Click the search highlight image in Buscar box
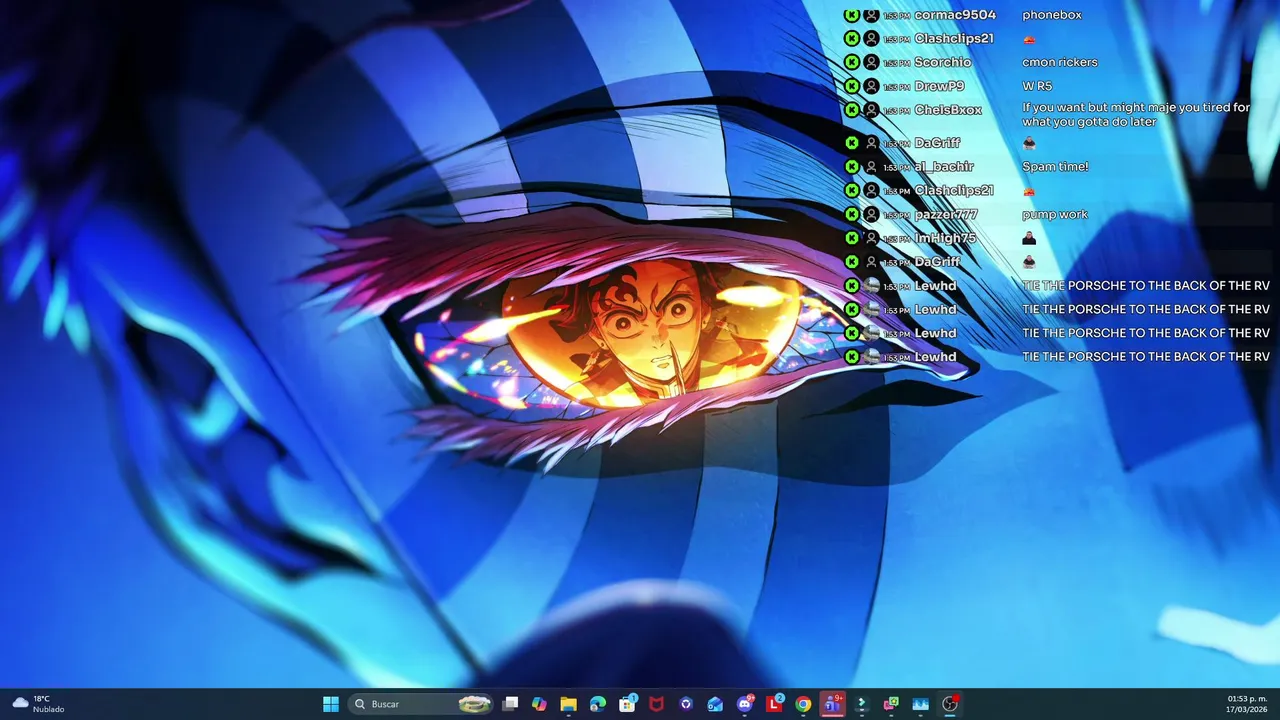 (475, 704)
